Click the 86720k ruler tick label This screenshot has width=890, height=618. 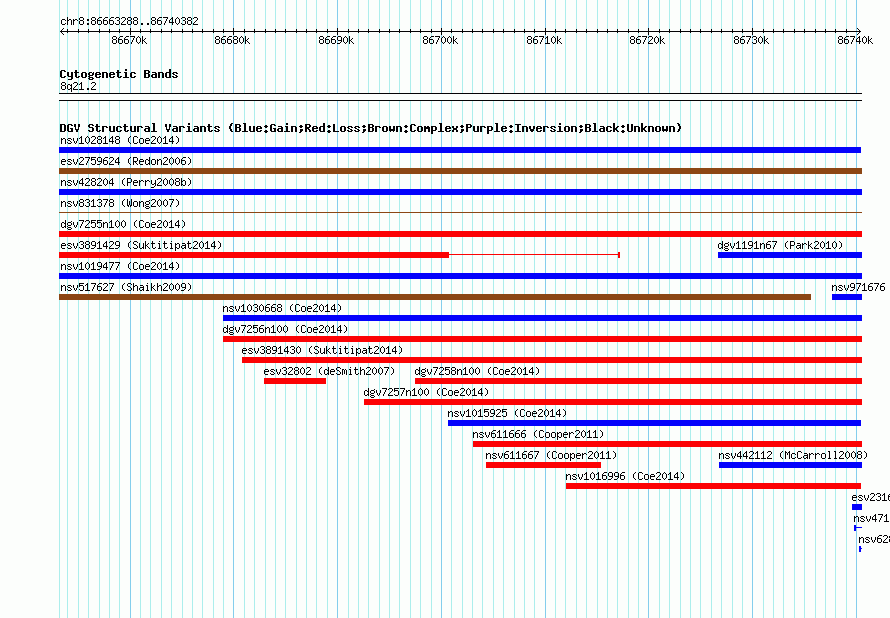[647, 40]
